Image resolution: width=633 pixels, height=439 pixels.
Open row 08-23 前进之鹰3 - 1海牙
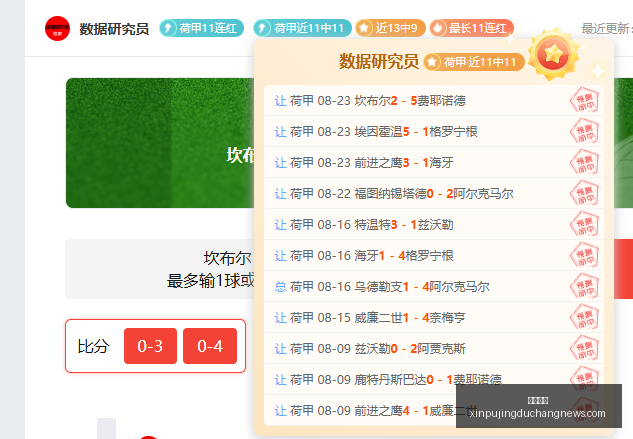click(434, 163)
